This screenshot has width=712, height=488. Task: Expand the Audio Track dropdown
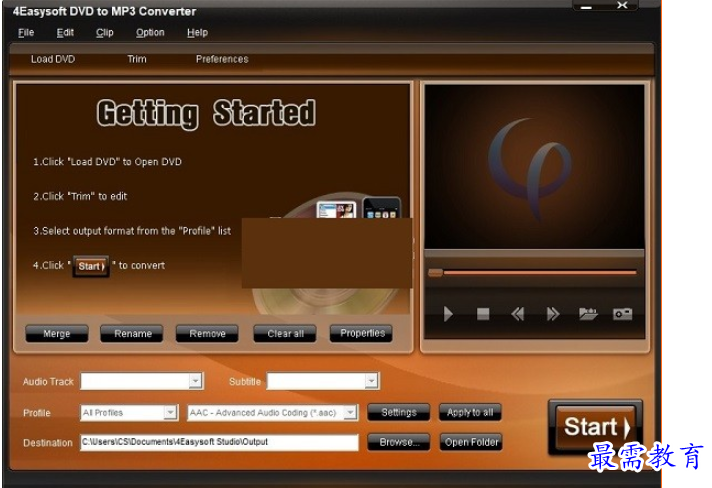coord(196,381)
